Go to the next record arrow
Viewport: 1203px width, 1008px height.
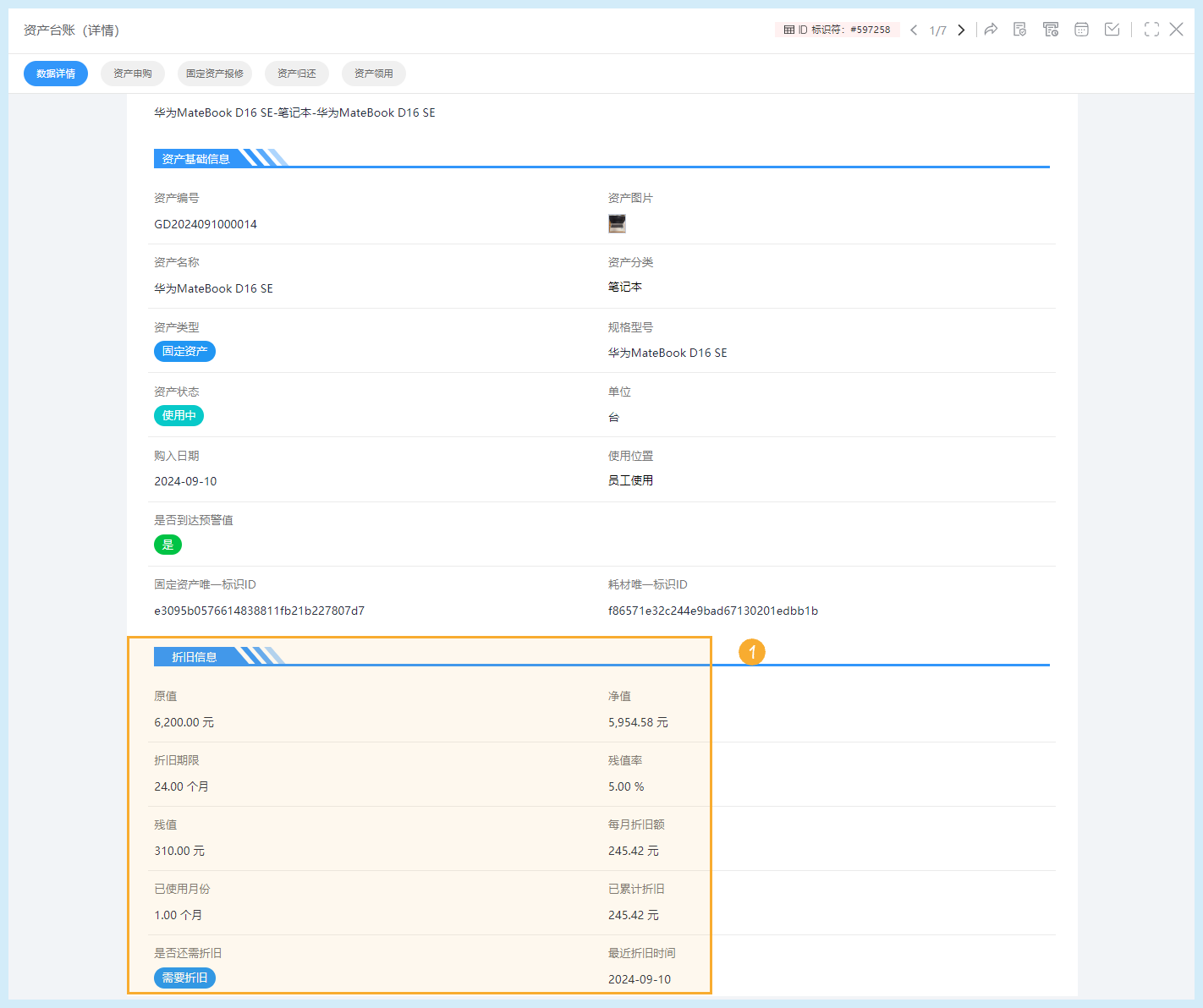coord(961,30)
